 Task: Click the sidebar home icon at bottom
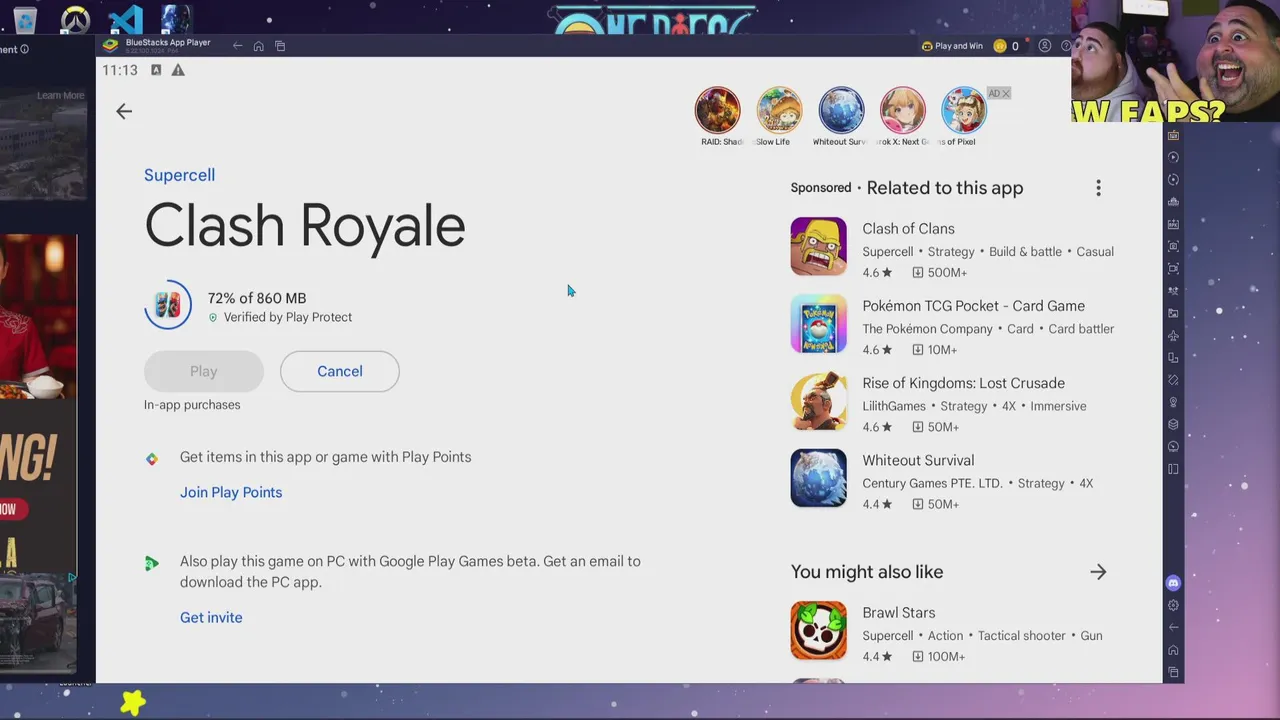pos(1174,650)
